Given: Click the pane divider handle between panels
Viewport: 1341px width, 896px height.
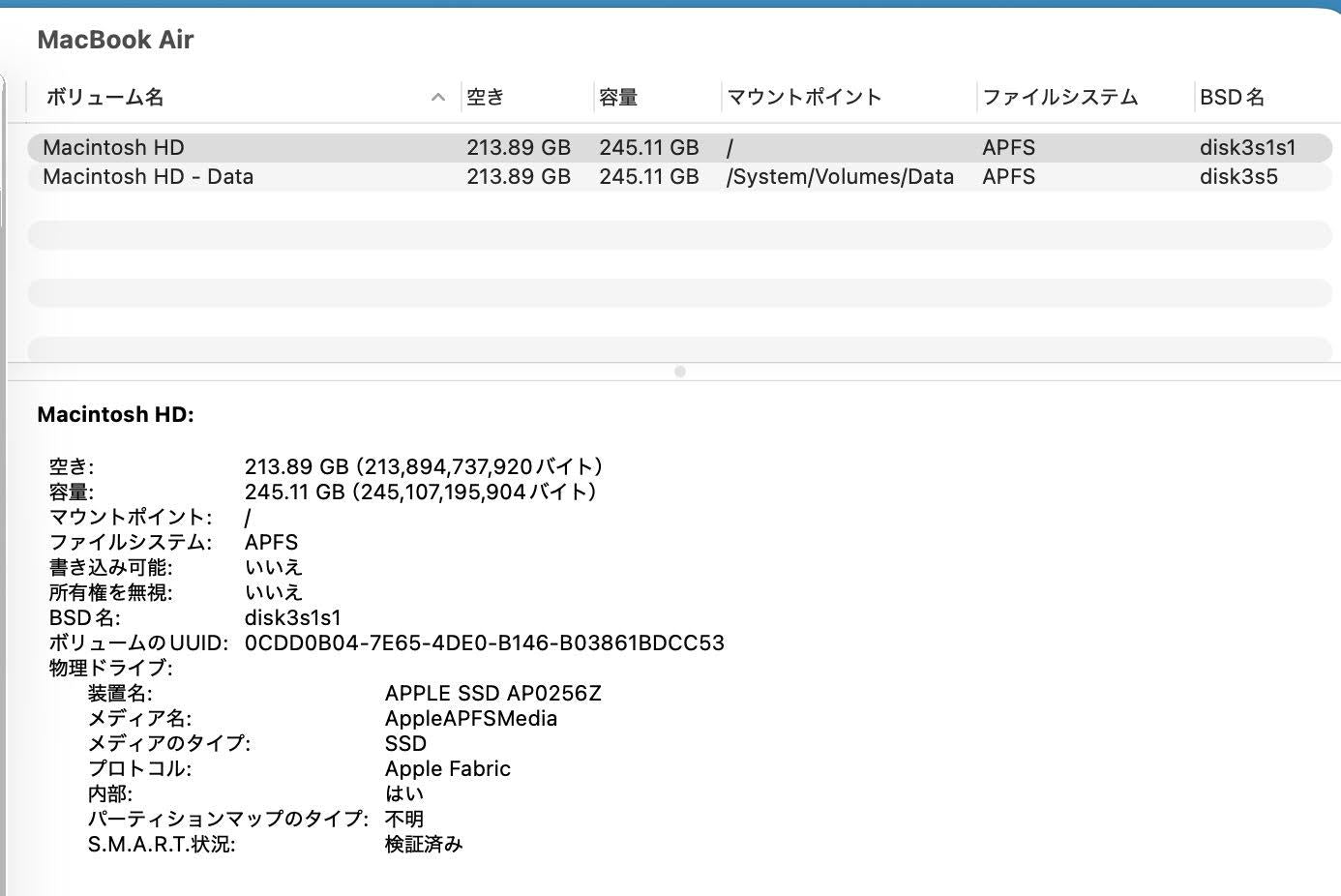Looking at the screenshot, I should (x=681, y=371).
